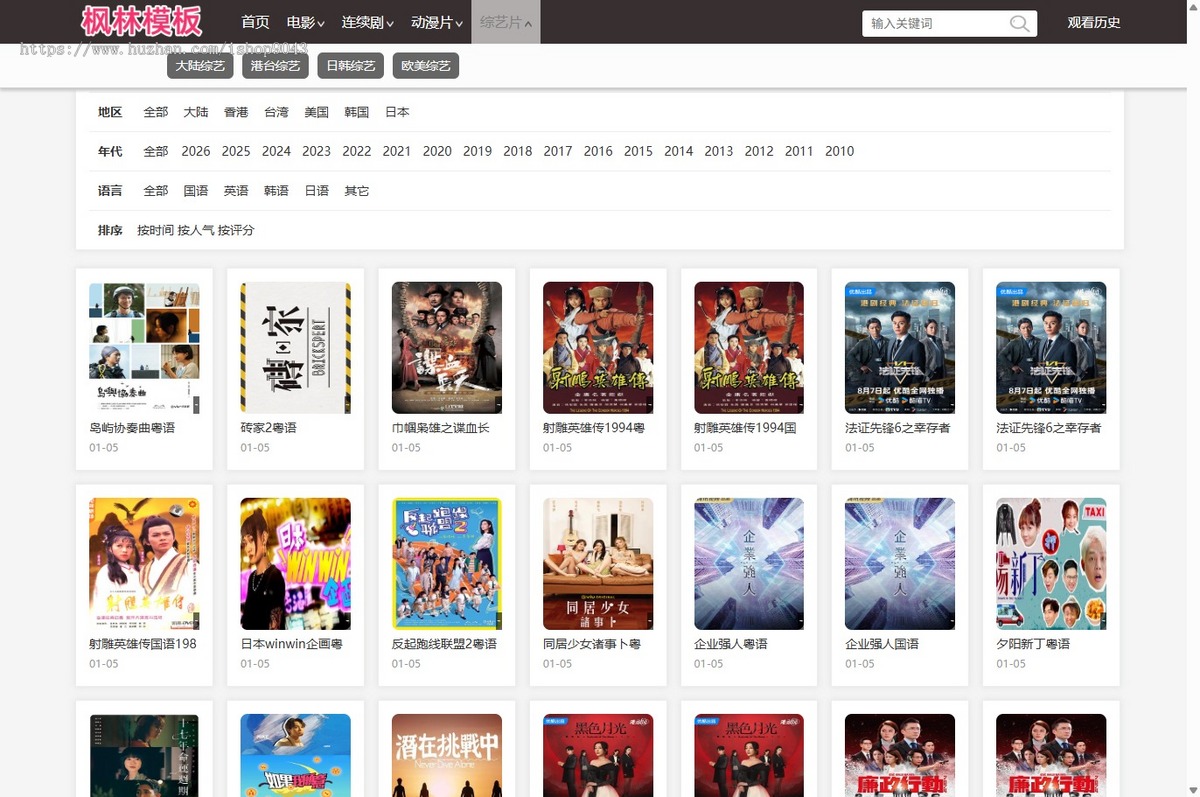Open 巾帼枭雄之谍血长 poster thumbnail
The image size is (1200, 797).
pos(447,348)
